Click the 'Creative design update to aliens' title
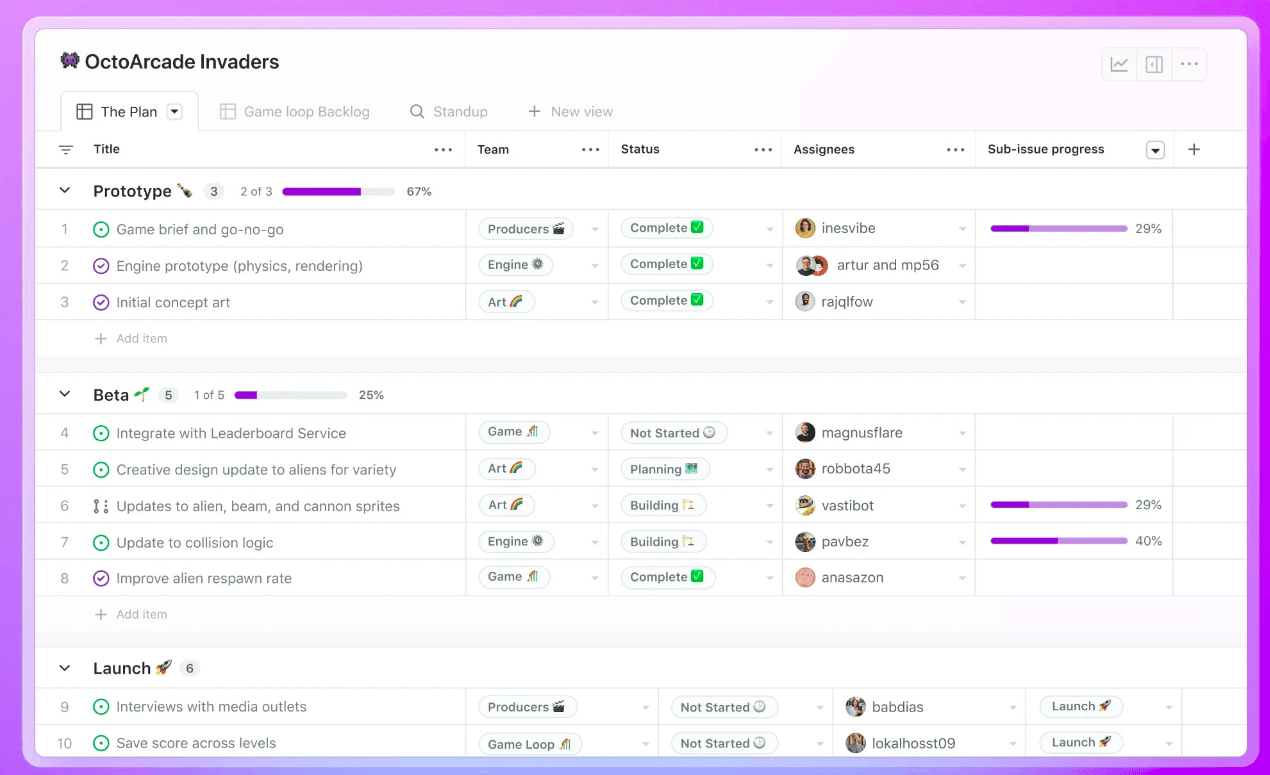Image resolution: width=1270 pixels, height=775 pixels. click(x=256, y=470)
